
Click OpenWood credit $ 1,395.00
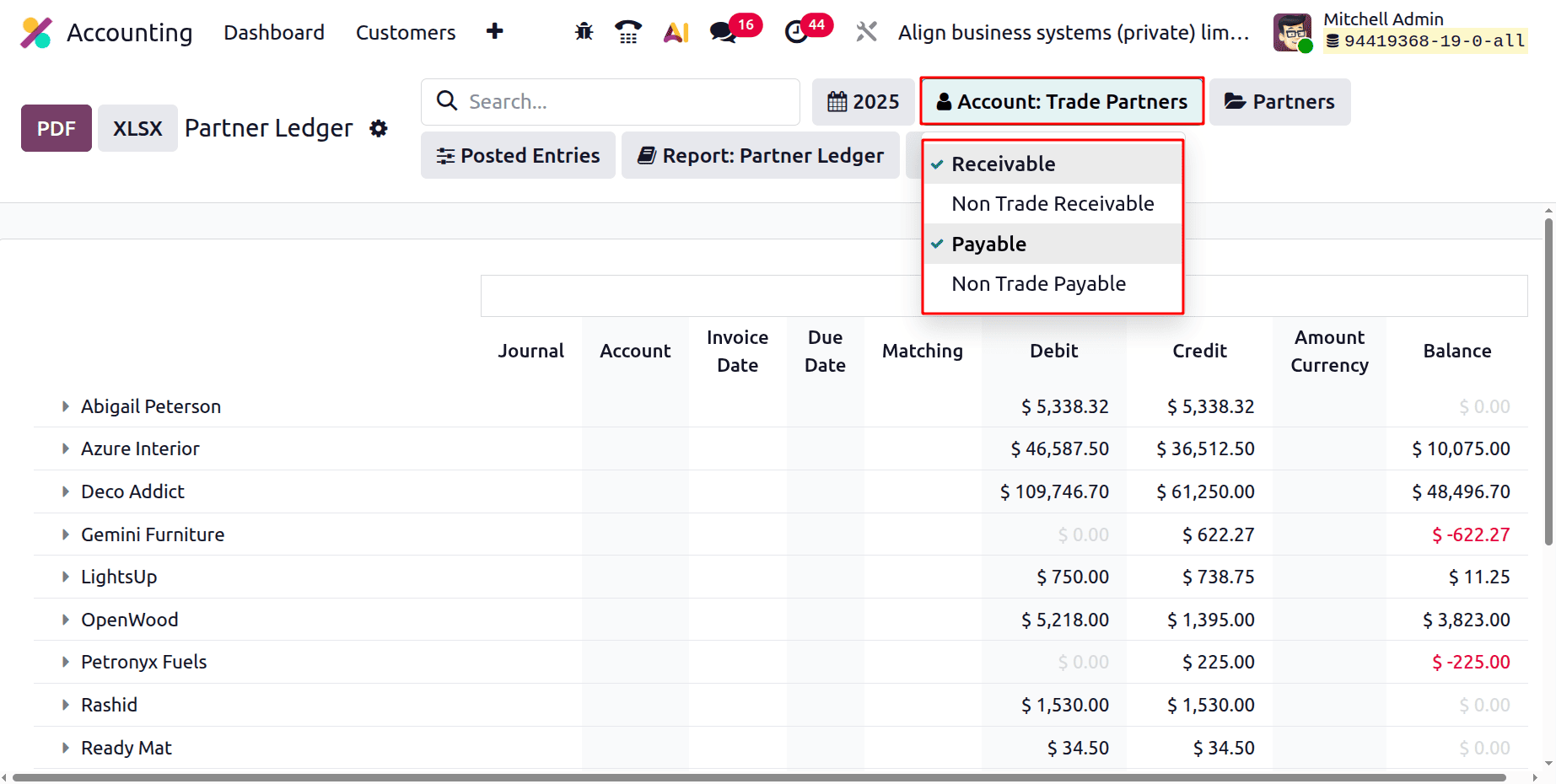pyautogui.click(x=1211, y=620)
